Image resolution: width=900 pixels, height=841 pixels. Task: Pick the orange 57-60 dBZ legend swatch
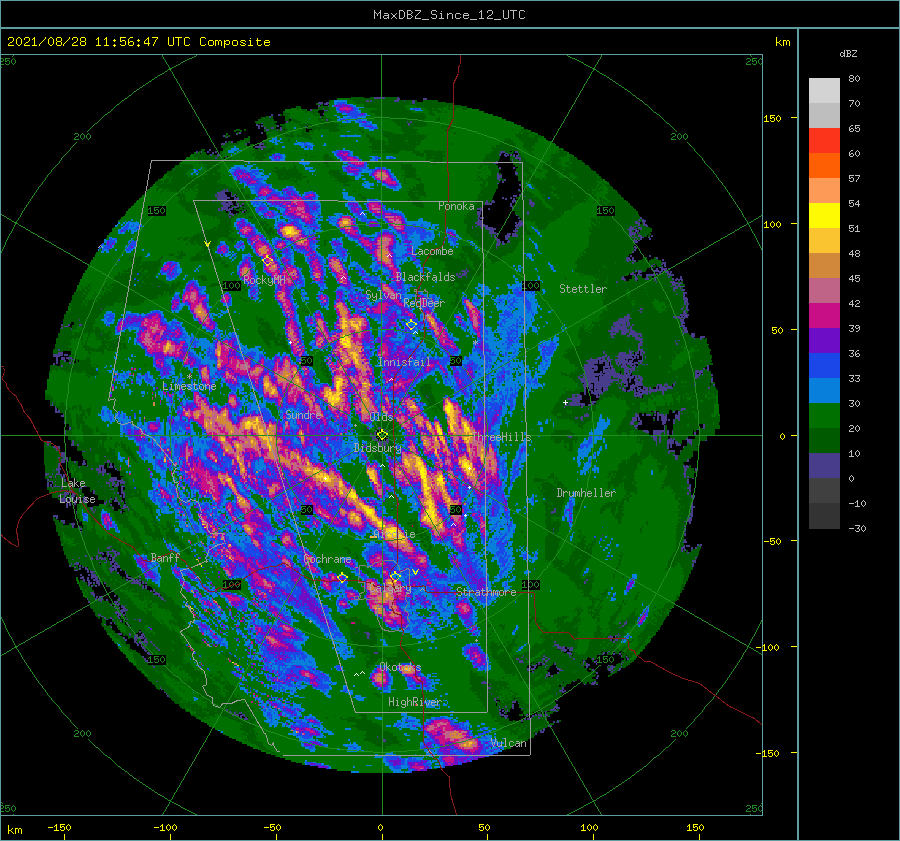tap(824, 166)
